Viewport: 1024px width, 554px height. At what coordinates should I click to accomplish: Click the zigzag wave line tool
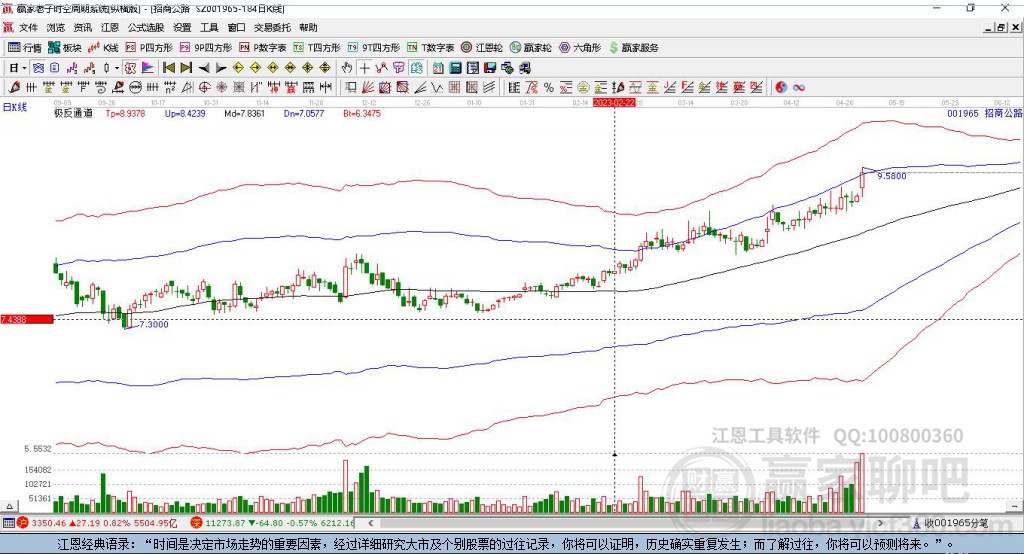(x=437, y=88)
